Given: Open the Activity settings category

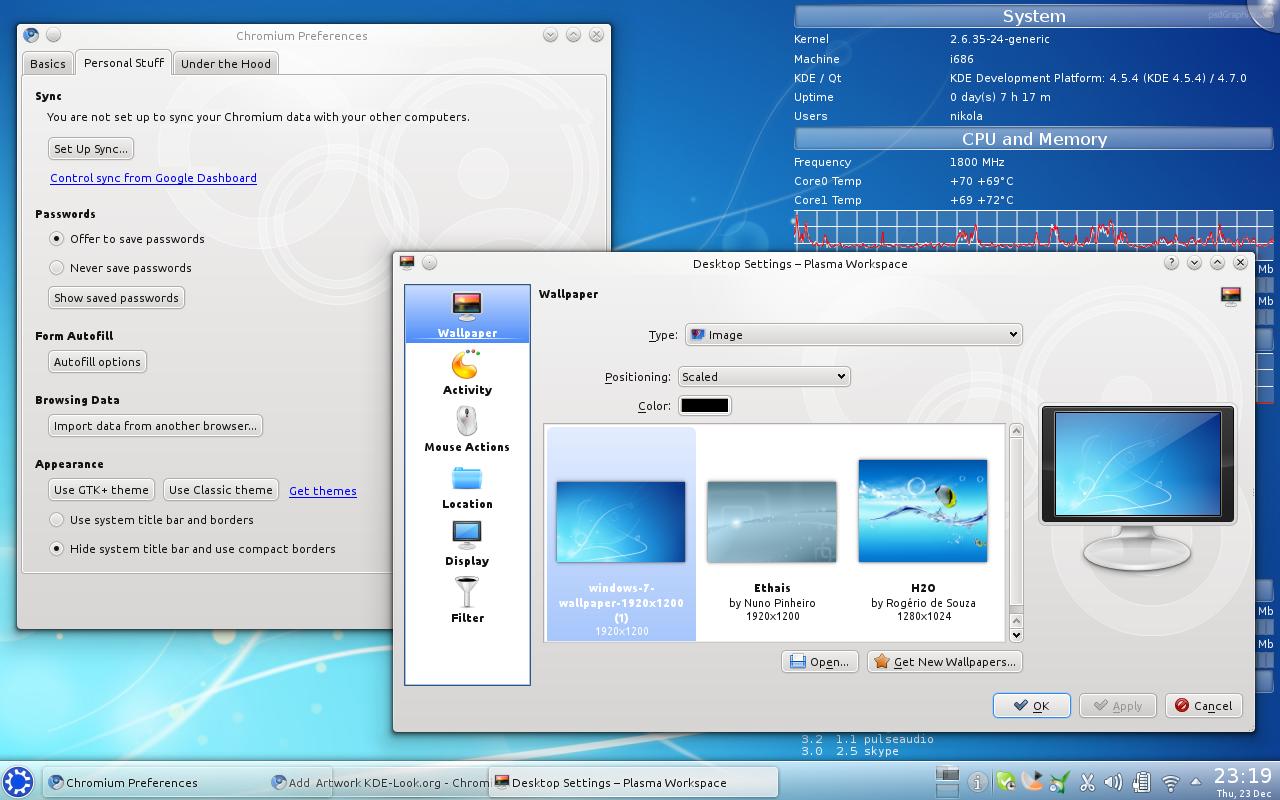Looking at the screenshot, I should pyautogui.click(x=467, y=372).
